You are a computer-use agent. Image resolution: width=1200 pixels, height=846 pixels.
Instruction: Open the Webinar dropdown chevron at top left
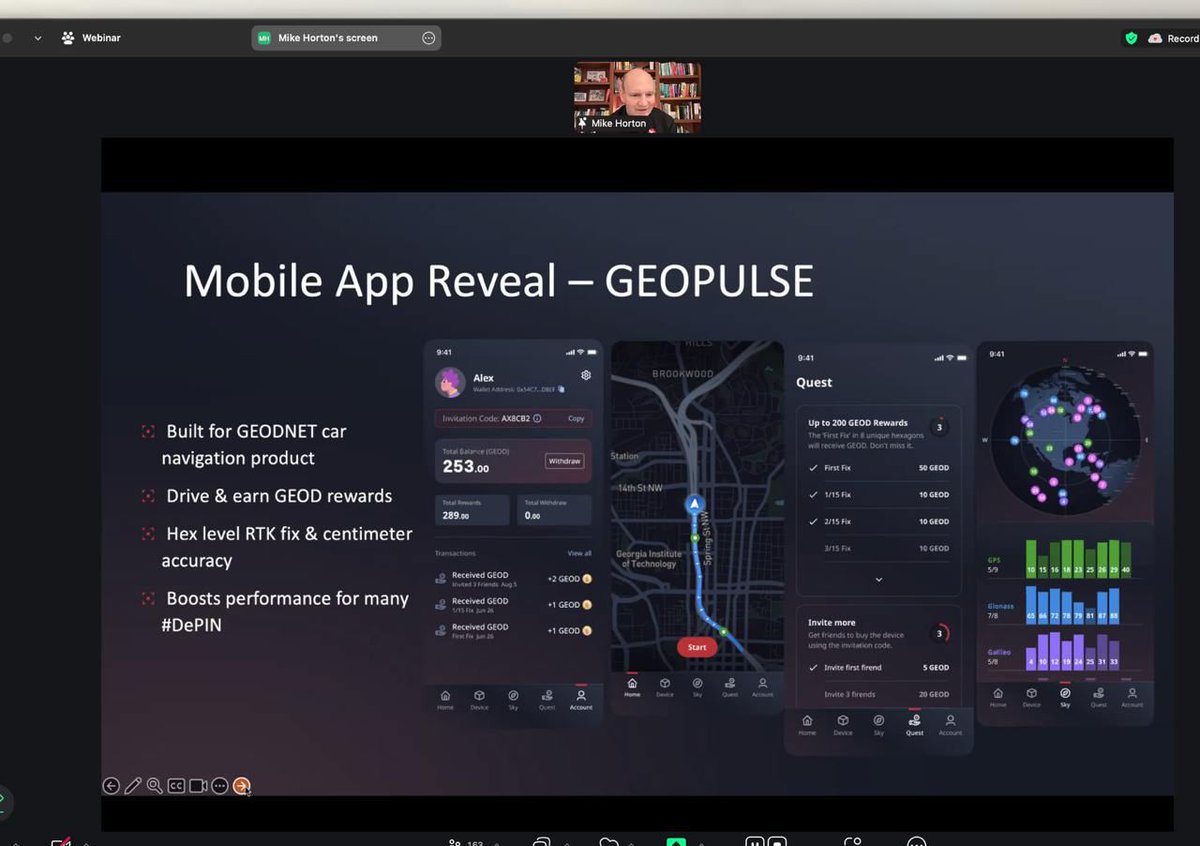[36, 37]
